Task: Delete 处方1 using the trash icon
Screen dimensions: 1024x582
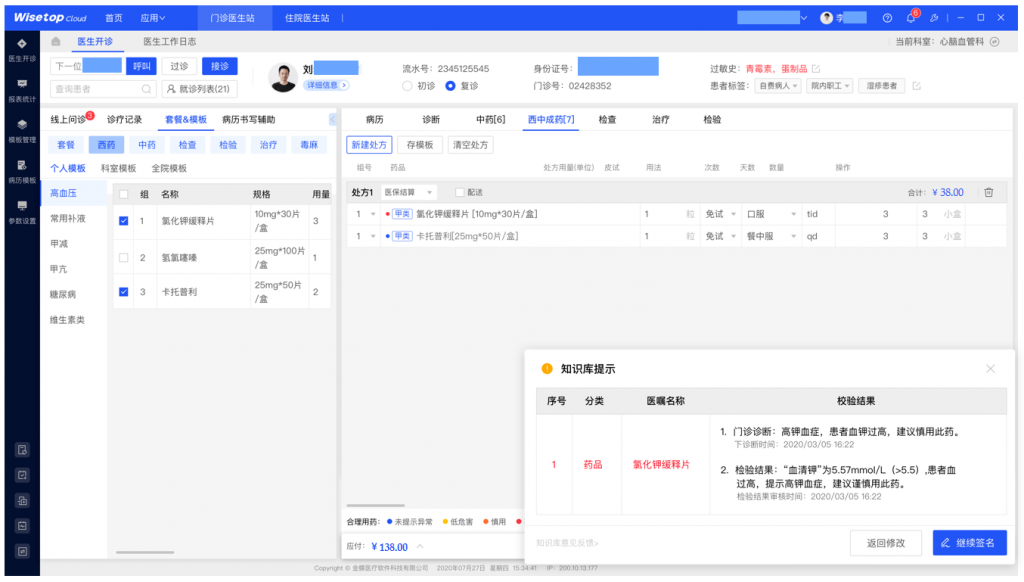Action: click(x=988, y=192)
